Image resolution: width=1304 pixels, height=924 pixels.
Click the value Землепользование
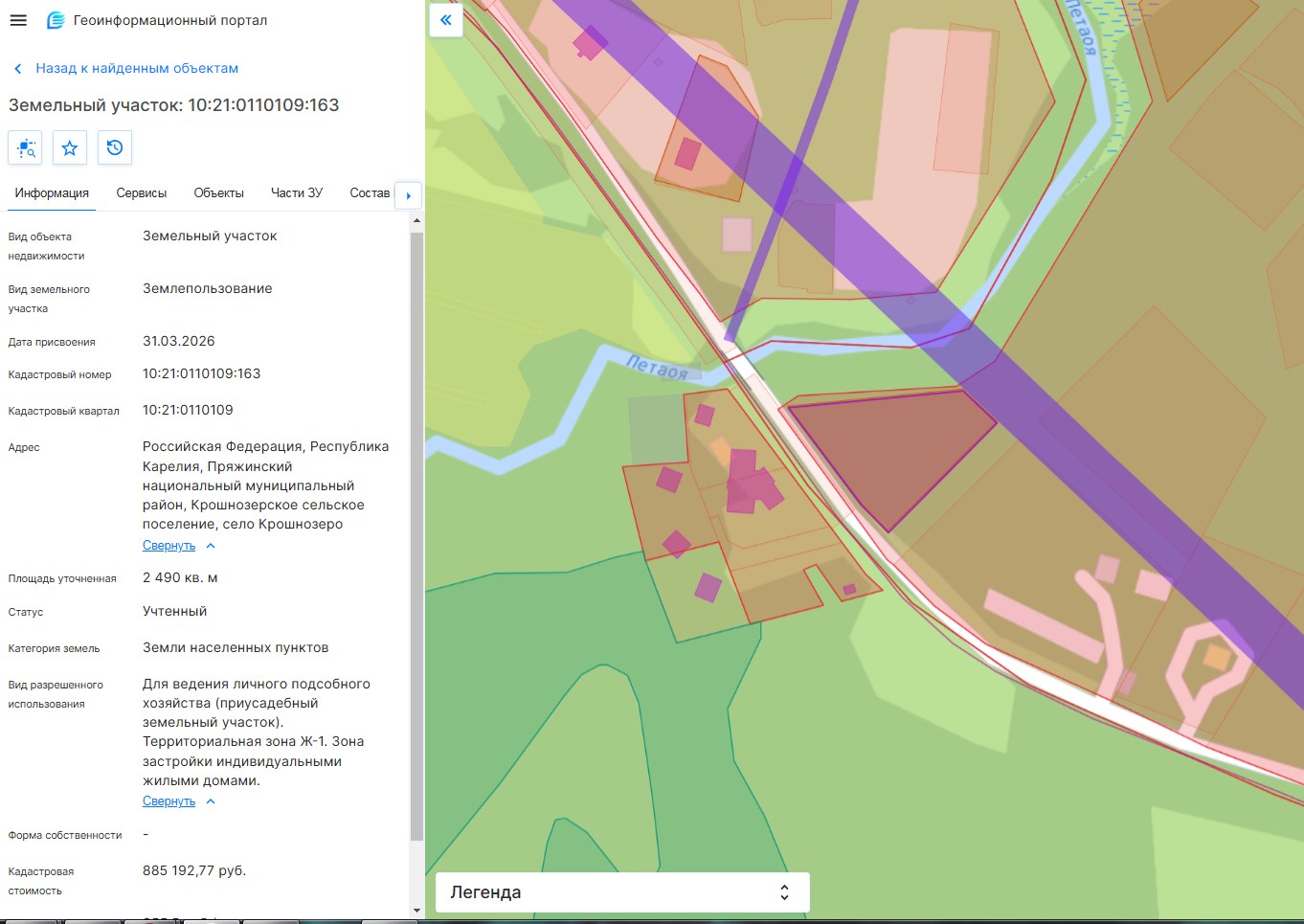[x=208, y=289]
